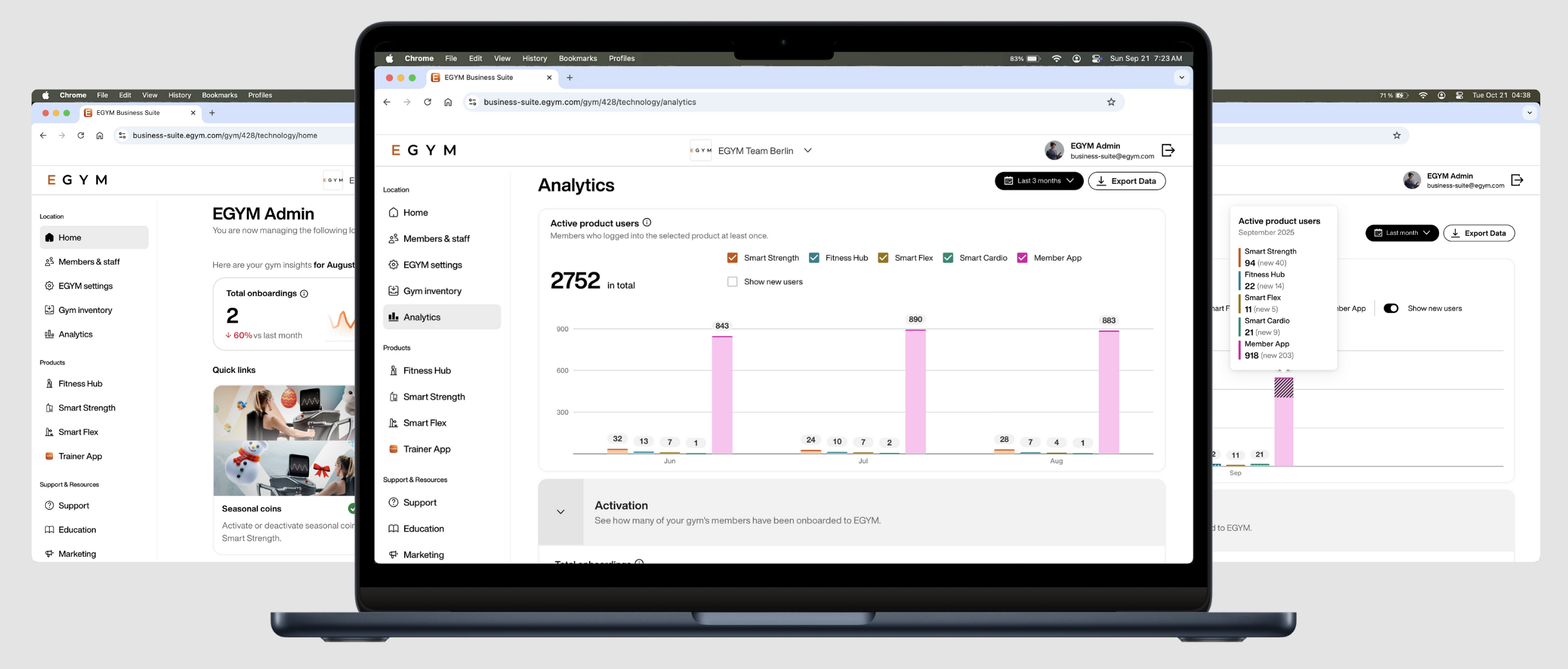Open the History menu in center menu bar
Viewport: 1568px width, 669px height.
tap(534, 58)
